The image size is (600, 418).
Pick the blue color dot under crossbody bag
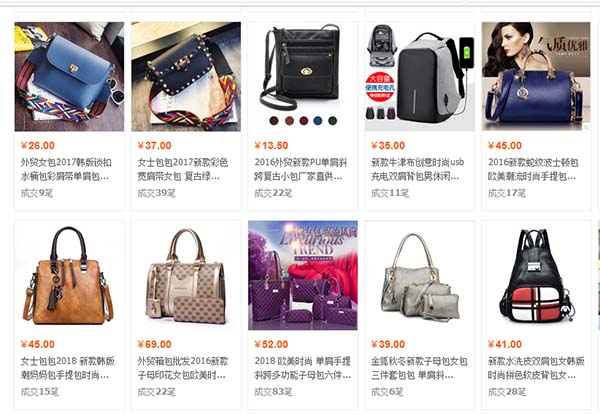pos(318,121)
